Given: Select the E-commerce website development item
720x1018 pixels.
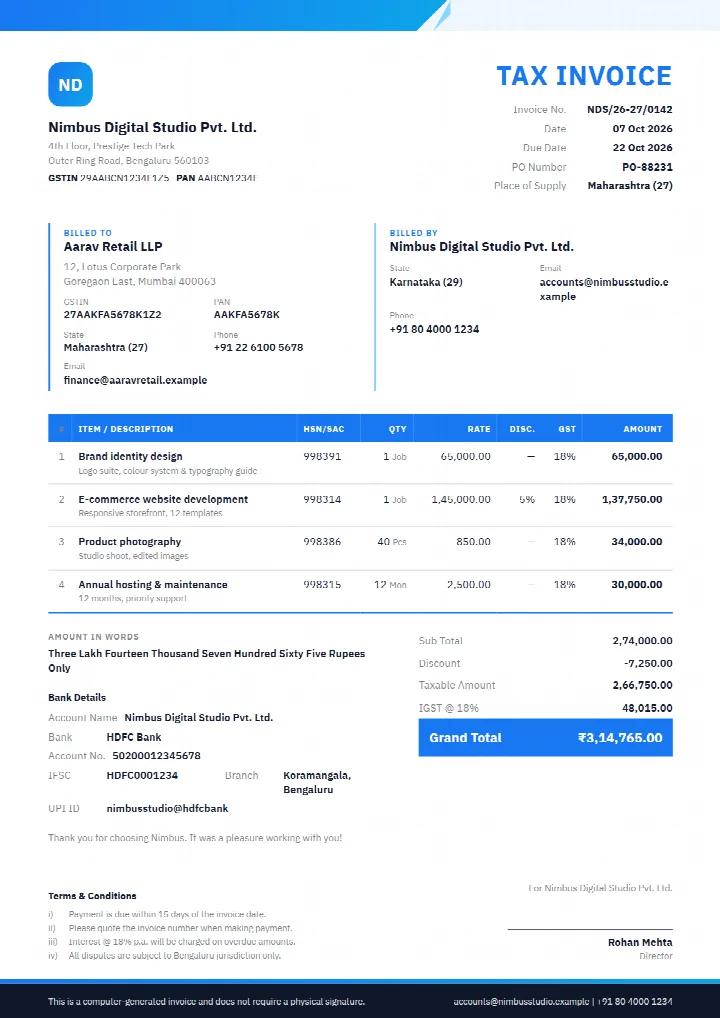Looking at the screenshot, I should (163, 499).
